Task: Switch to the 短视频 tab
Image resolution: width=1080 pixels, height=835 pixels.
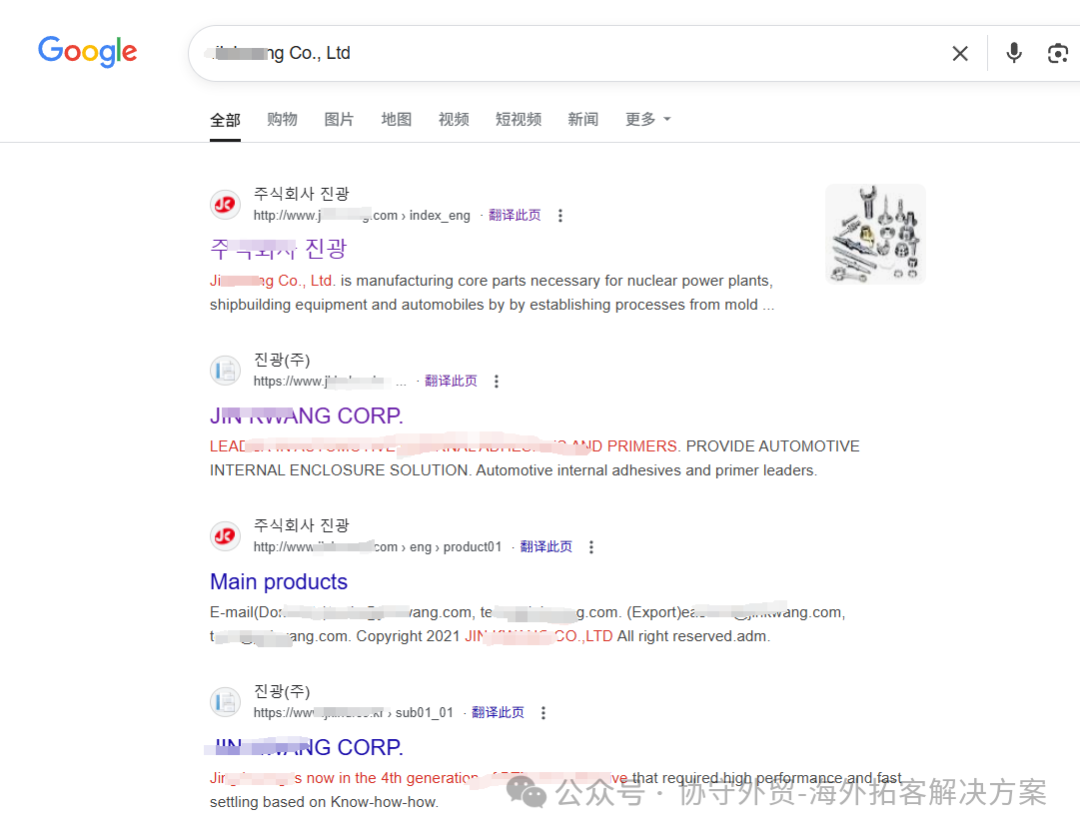Action: click(x=519, y=119)
